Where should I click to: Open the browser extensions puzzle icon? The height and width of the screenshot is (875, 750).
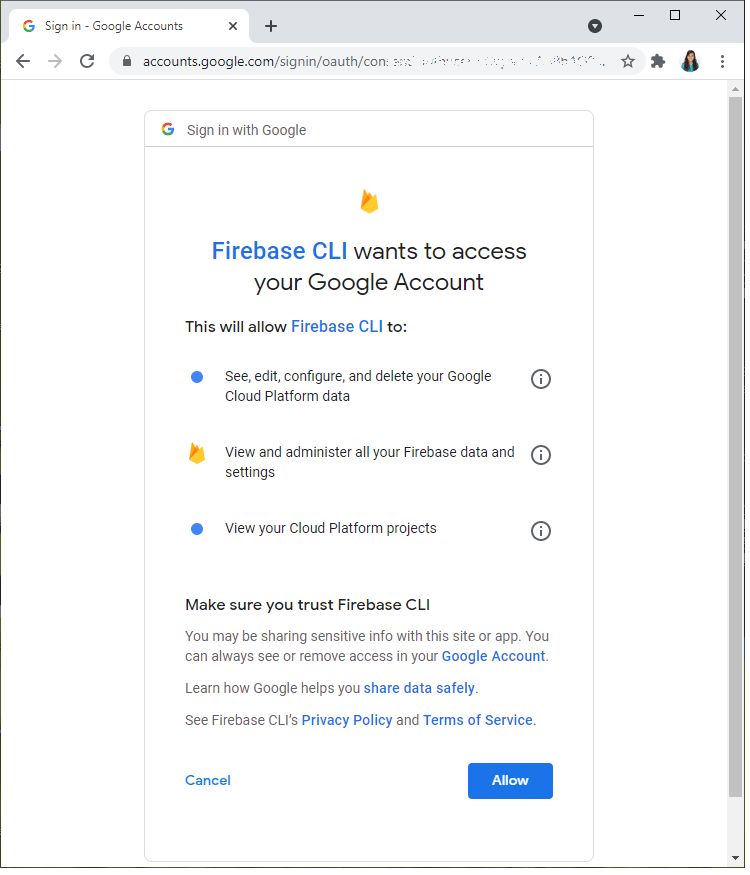(x=658, y=61)
